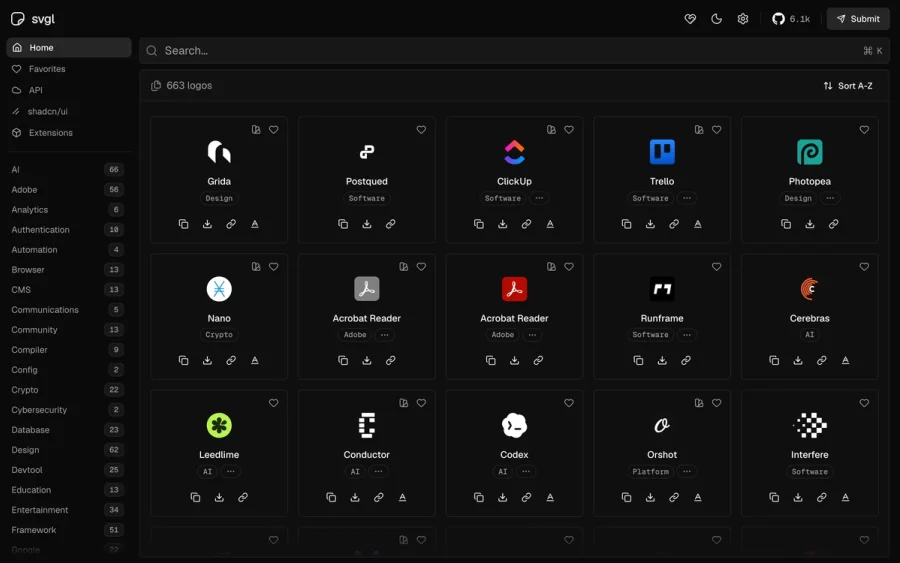Expand more categories on Orshot card

[x=687, y=472]
